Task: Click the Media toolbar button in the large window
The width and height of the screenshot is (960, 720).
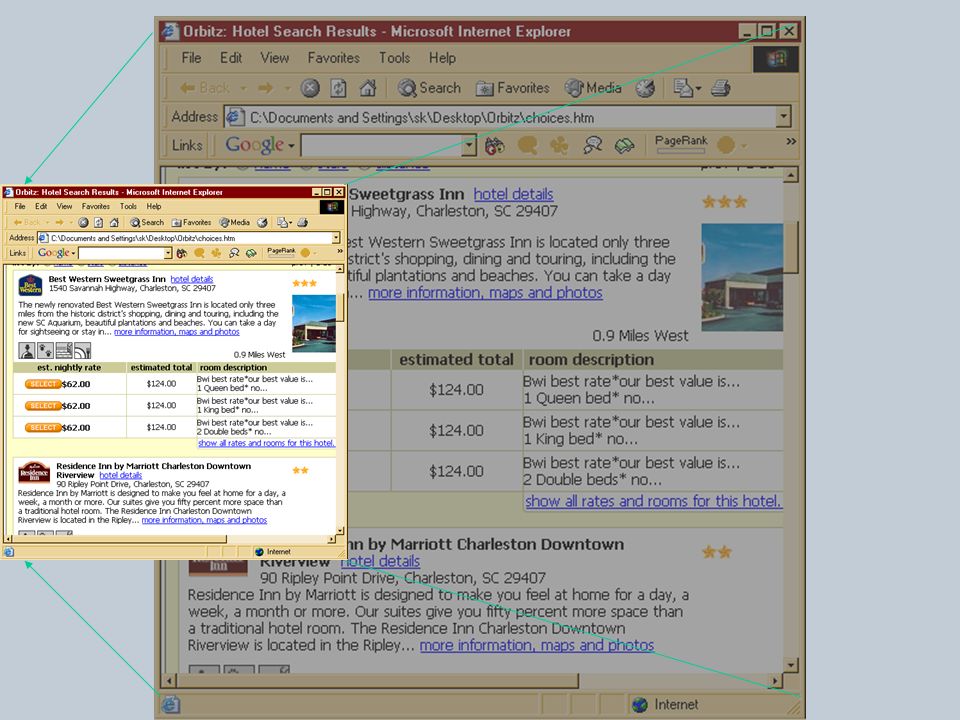Action: [x=593, y=88]
